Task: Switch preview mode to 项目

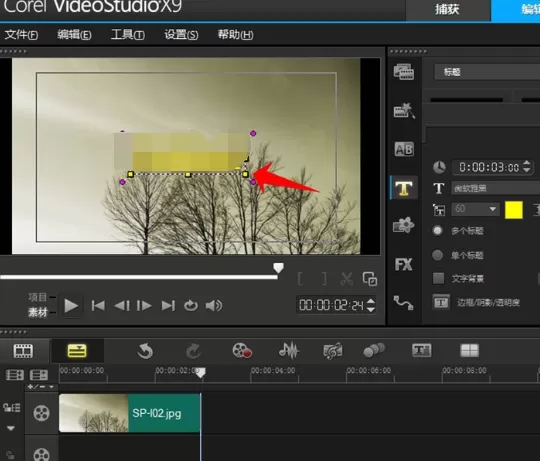Action: pos(38,297)
